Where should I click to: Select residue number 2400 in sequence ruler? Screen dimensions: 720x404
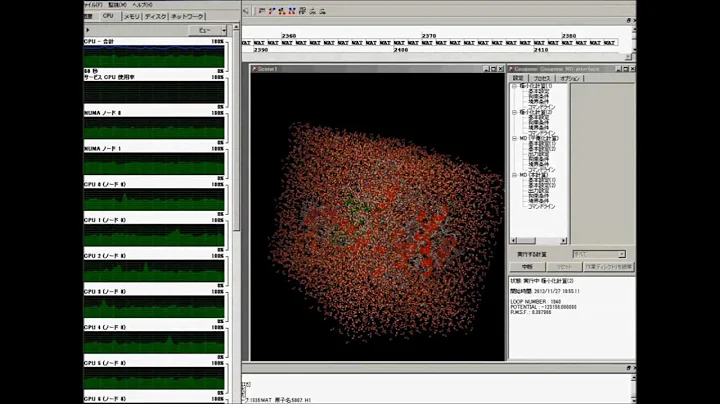[x=401, y=50]
